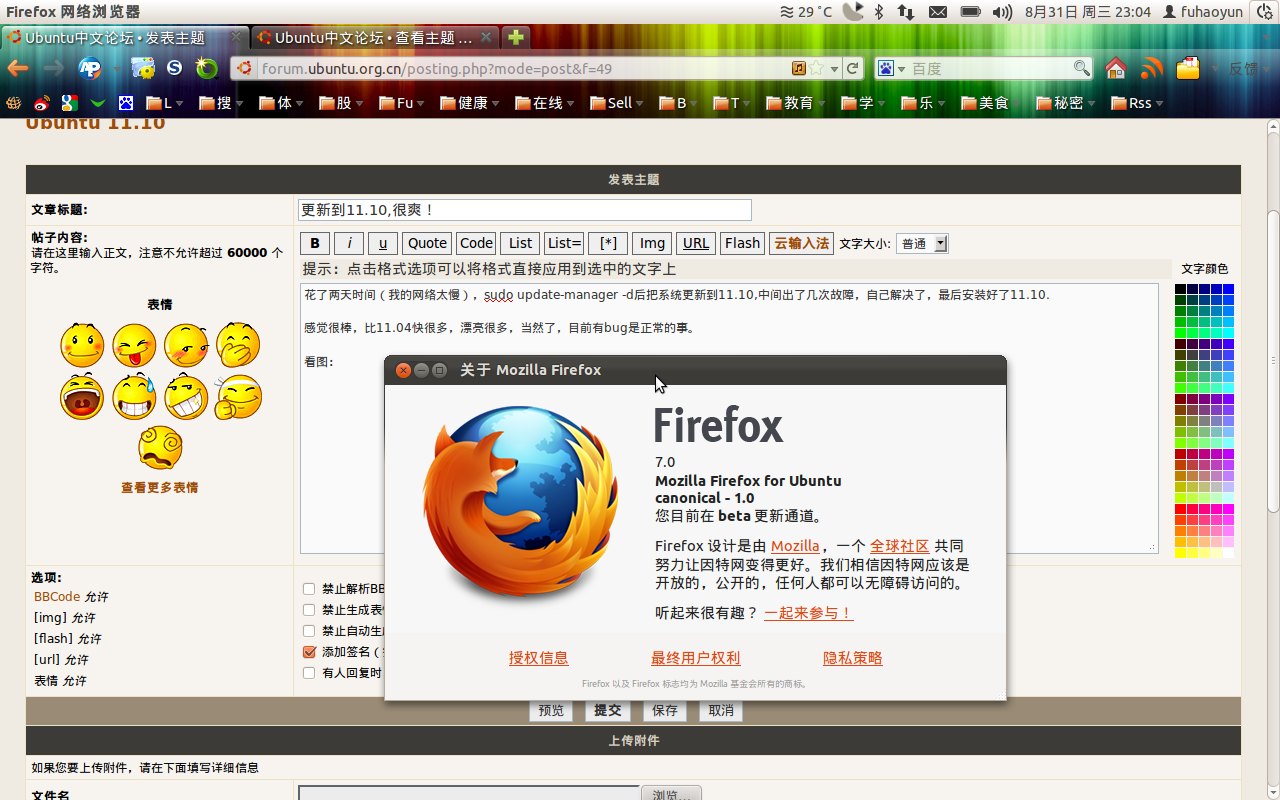The image size is (1280, 800).
Task: Insert the tongue-out emoticon
Action: coord(134,345)
